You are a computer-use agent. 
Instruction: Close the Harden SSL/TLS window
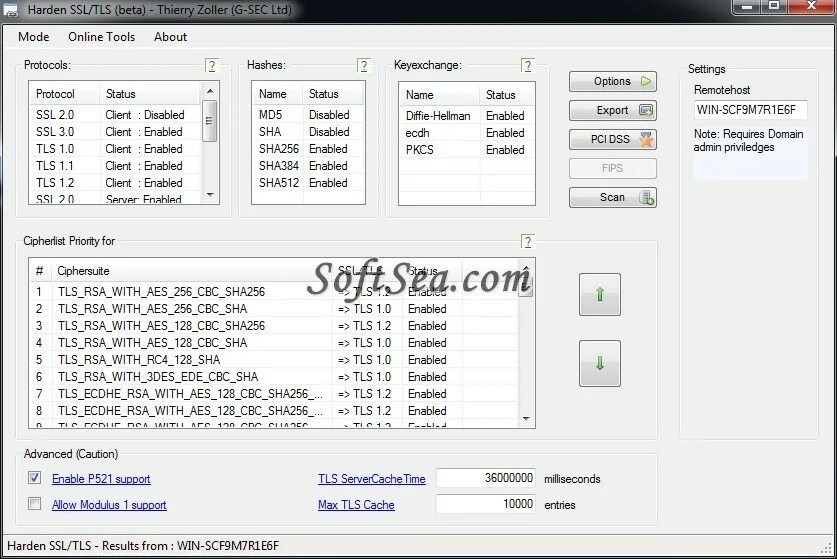(x=811, y=6)
